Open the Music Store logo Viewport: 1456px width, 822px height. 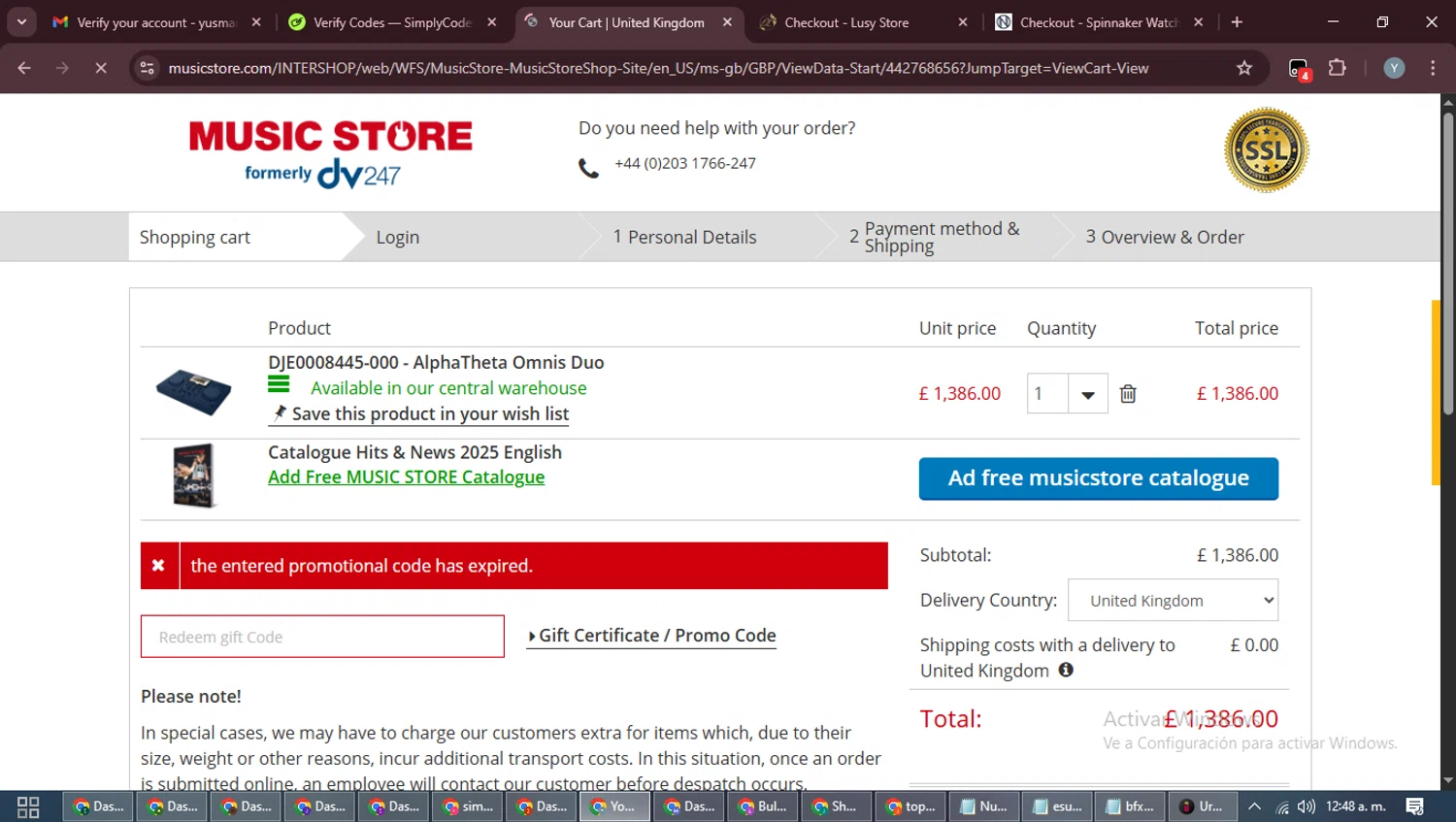pyautogui.click(x=330, y=153)
